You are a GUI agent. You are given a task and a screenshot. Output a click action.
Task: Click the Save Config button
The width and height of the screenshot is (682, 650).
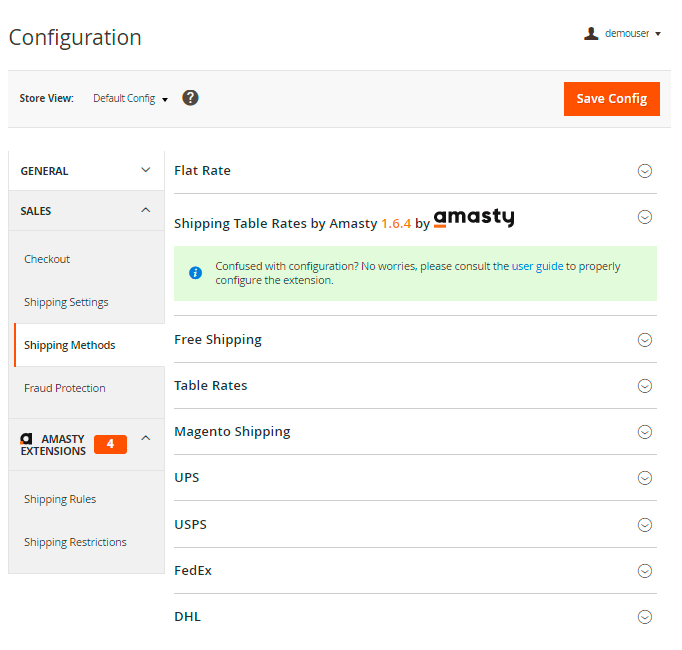pos(611,99)
